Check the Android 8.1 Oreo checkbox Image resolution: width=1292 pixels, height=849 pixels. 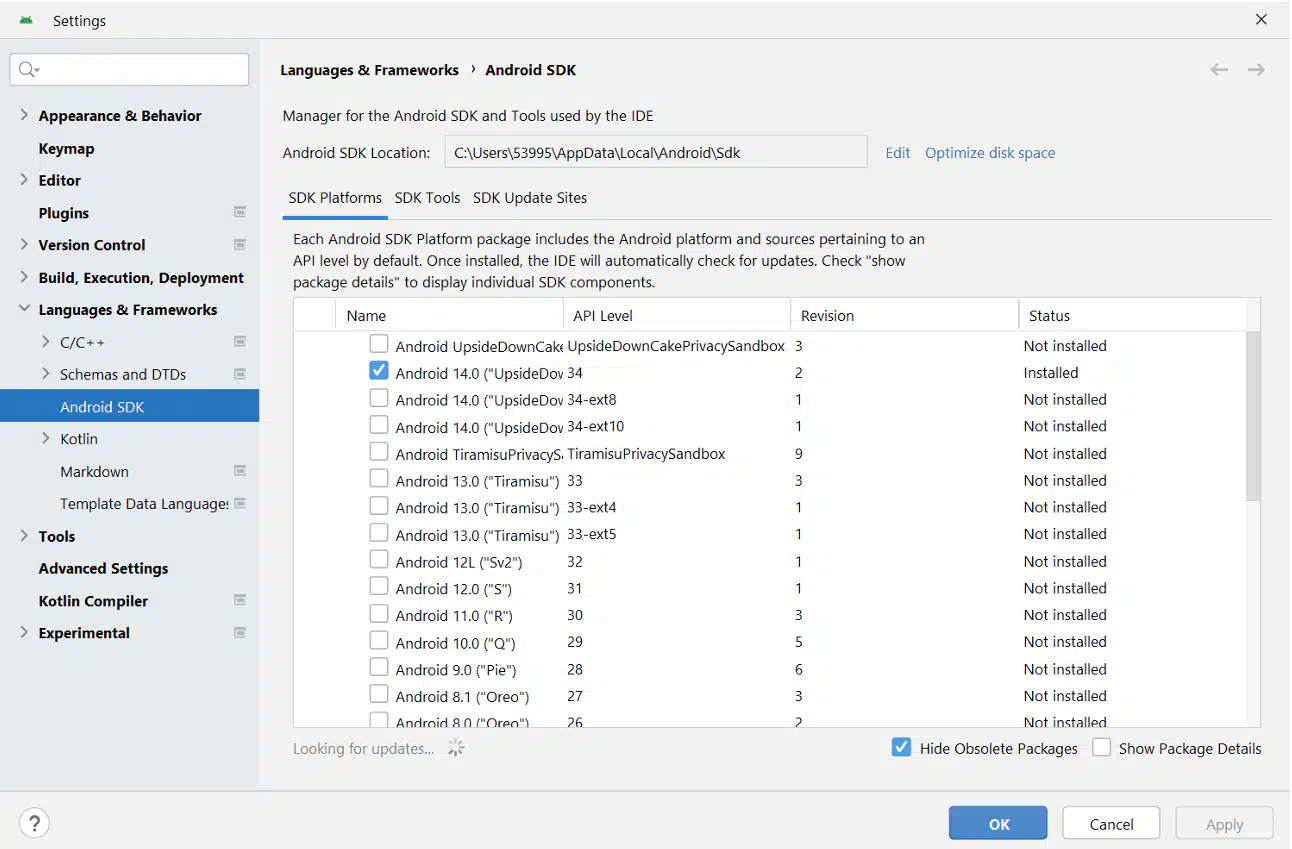[379, 695]
